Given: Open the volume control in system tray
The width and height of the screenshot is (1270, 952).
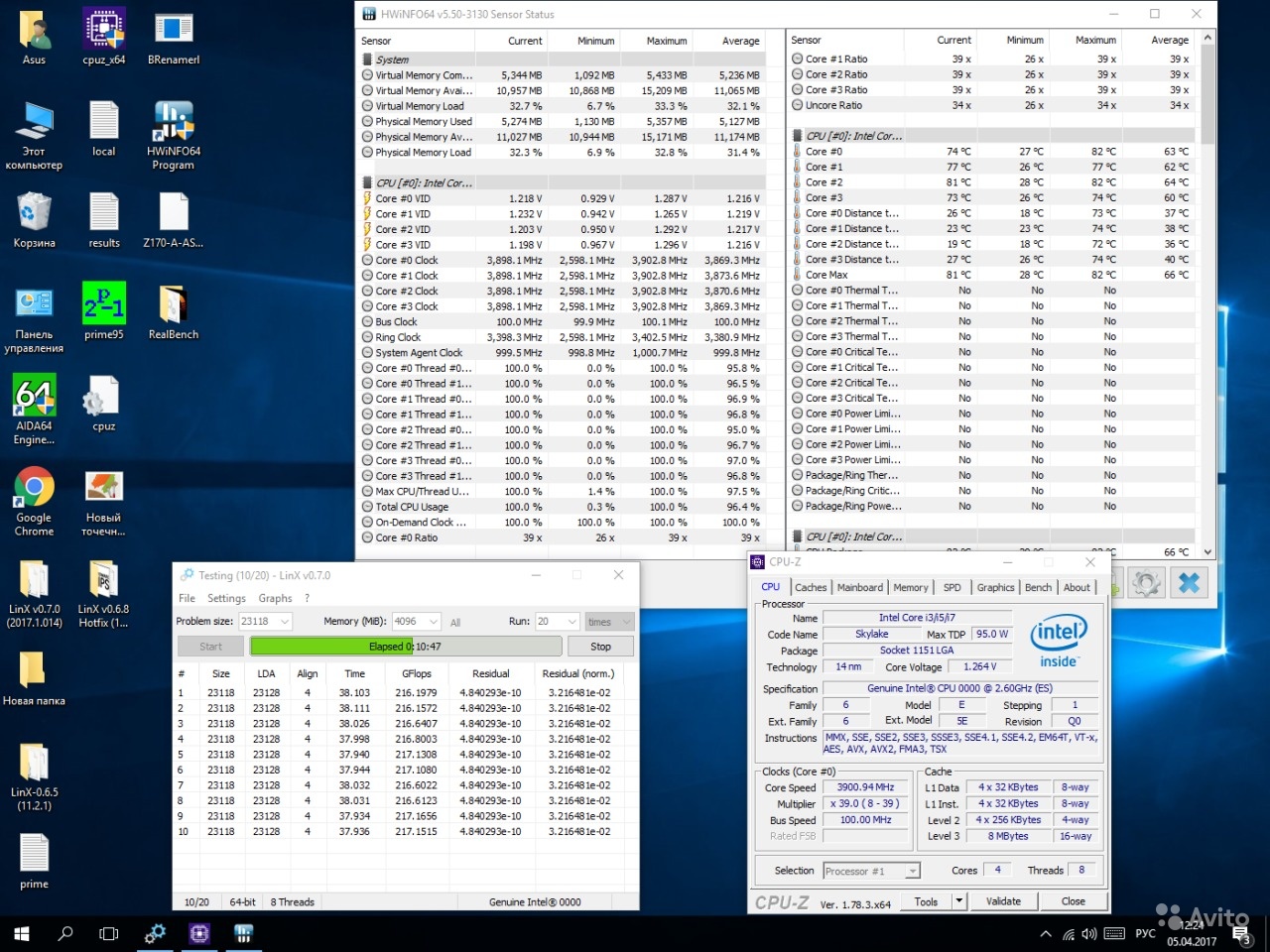Looking at the screenshot, I should (x=1089, y=934).
